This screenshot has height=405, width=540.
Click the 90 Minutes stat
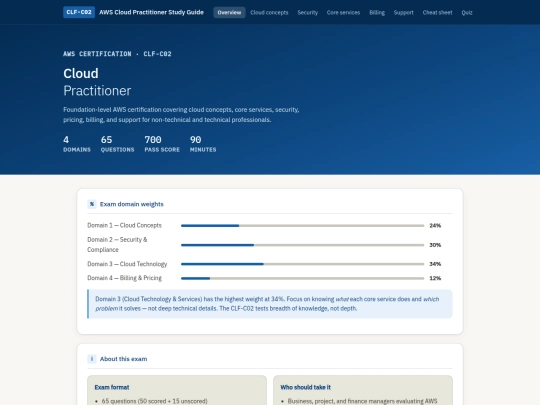point(203,144)
